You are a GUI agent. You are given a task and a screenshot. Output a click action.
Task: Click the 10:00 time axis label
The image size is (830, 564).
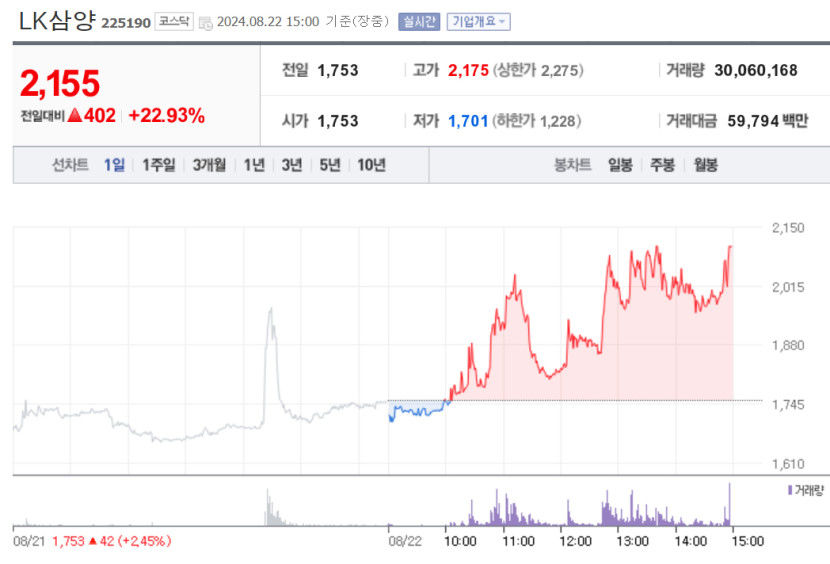(460, 541)
